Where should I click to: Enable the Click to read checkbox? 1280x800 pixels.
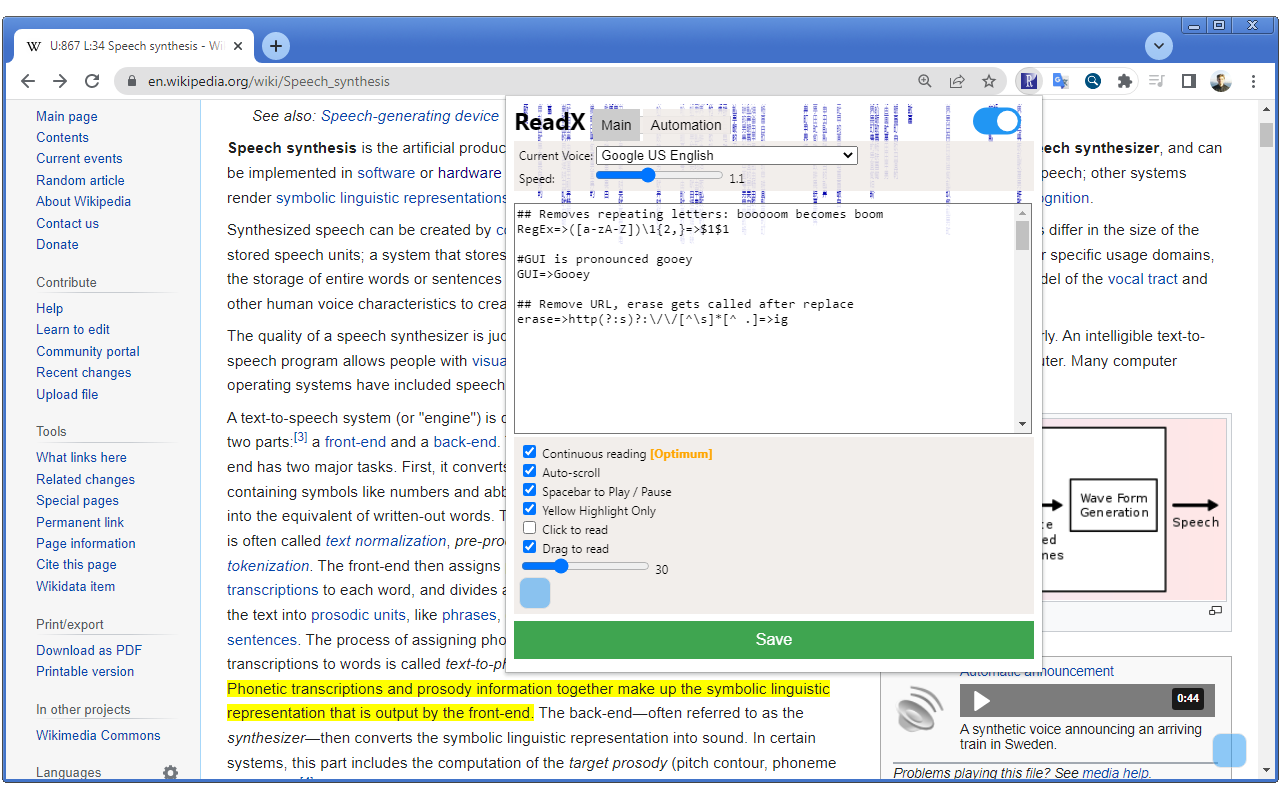point(529,527)
